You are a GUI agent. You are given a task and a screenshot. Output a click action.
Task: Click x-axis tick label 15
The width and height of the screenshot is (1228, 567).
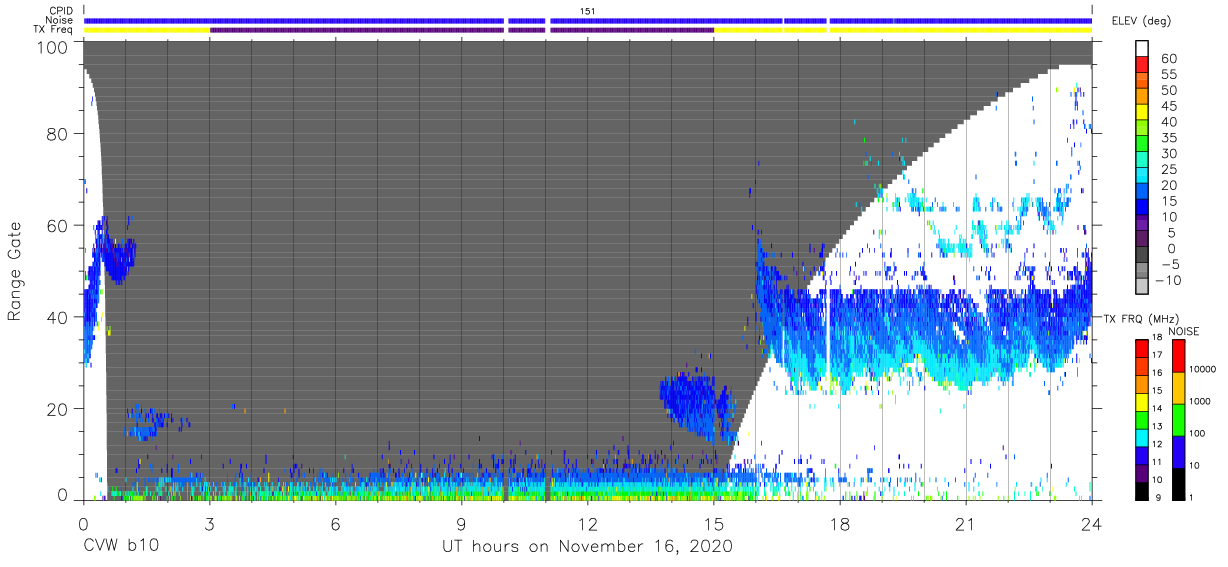tap(714, 523)
